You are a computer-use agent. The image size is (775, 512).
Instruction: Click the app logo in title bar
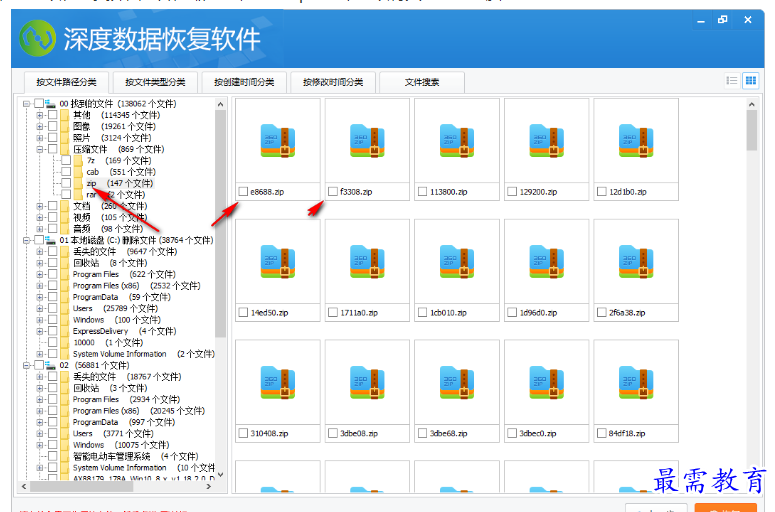tap(38, 38)
